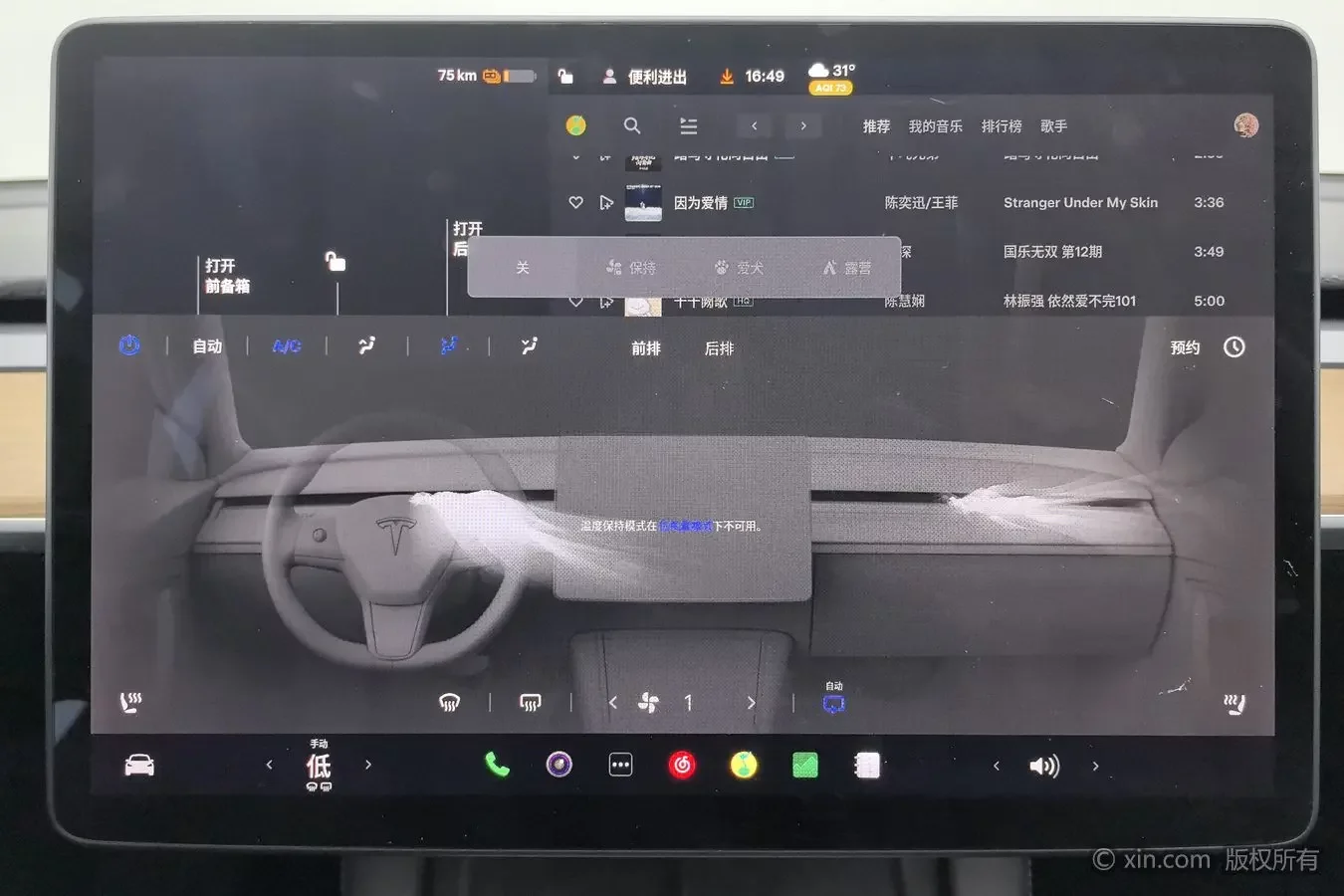
Task: Select 关 to turn off climate keep mode
Action: coord(523,268)
